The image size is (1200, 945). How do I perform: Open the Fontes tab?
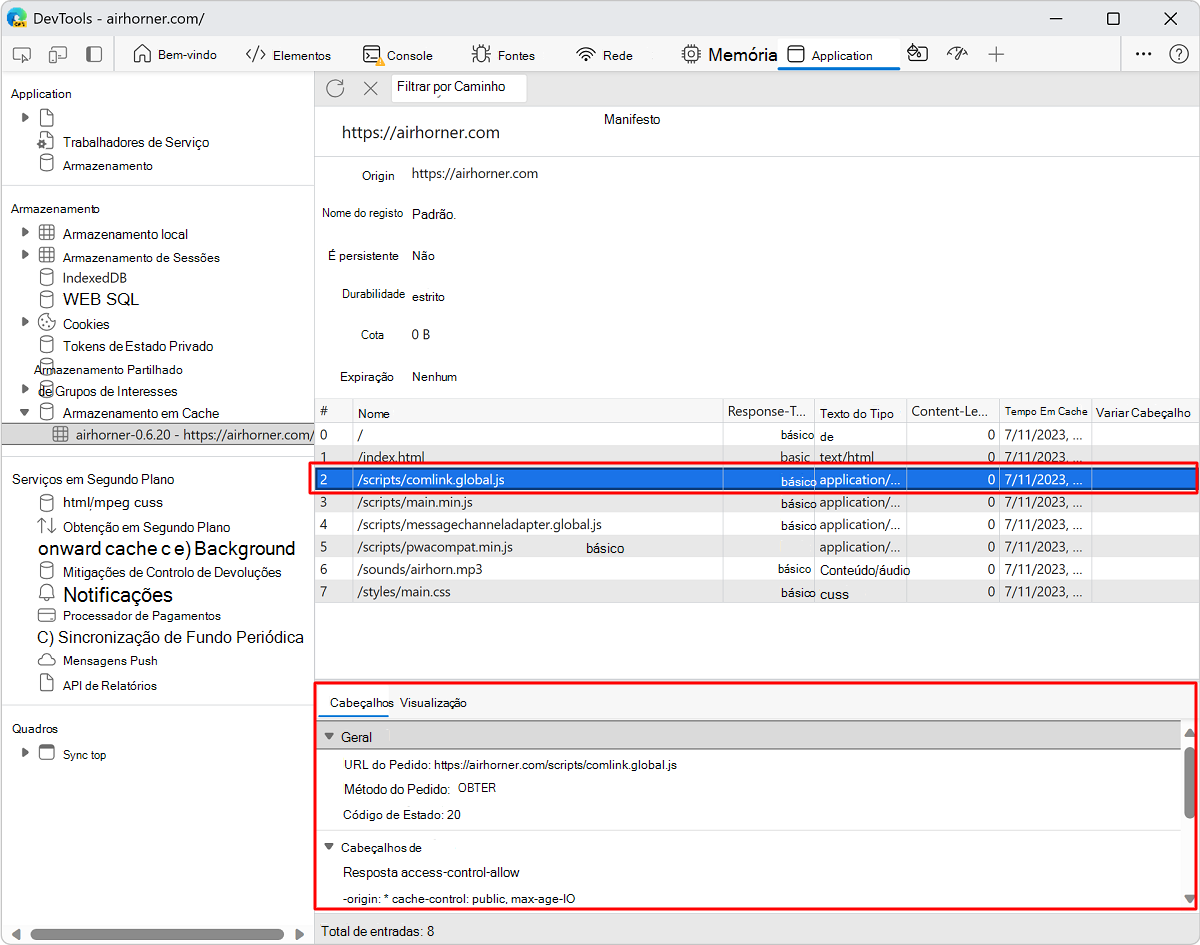[503, 55]
